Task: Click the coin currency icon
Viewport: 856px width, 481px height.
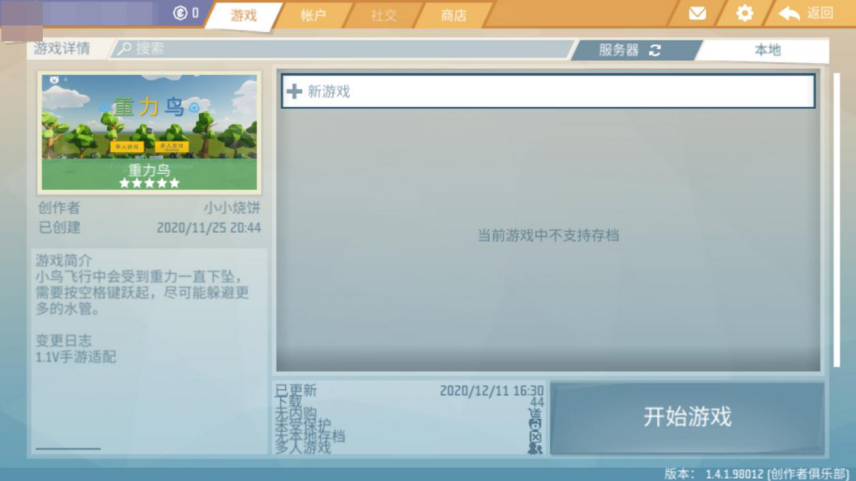Action: (x=180, y=13)
